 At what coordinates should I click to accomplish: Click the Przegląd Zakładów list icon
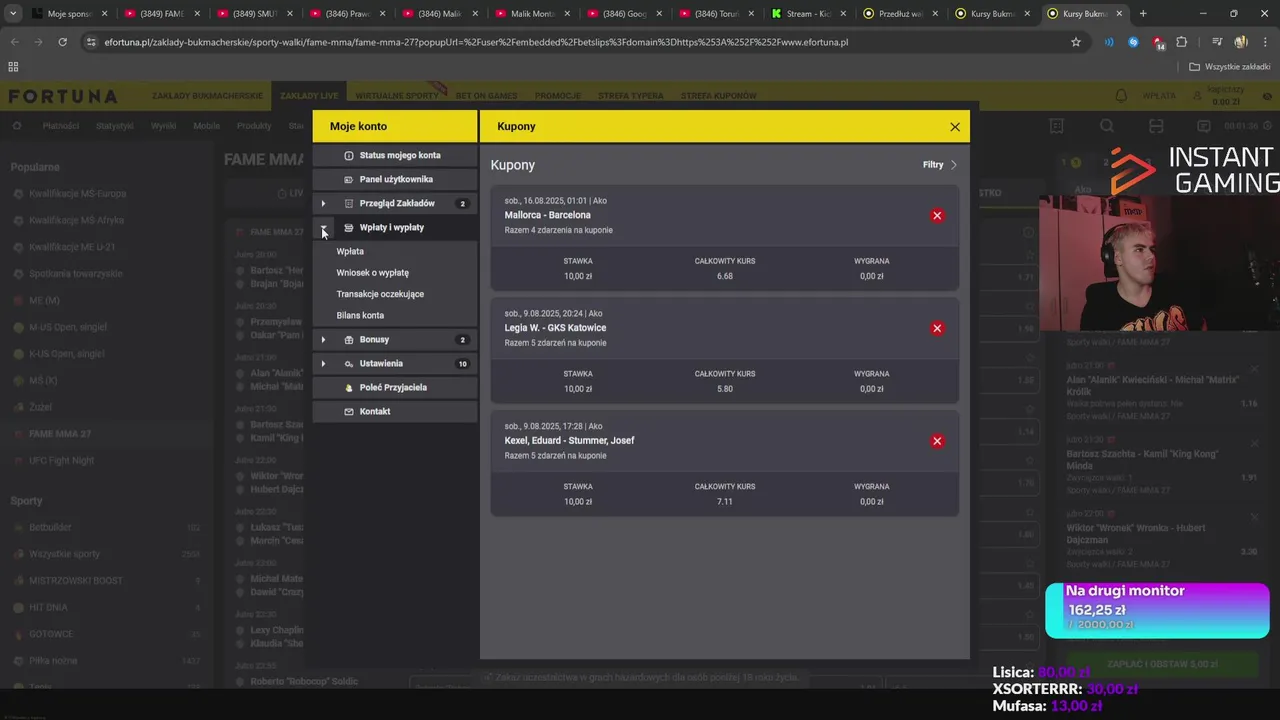(x=349, y=204)
